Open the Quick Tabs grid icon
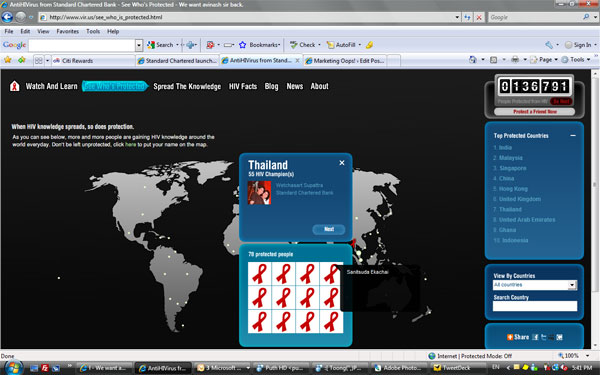Viewport: 600px width, 375px height. click(38, 60)
